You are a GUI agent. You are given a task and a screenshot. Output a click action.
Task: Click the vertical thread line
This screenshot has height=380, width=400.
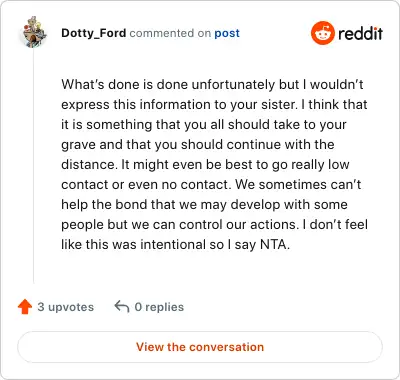34,166
